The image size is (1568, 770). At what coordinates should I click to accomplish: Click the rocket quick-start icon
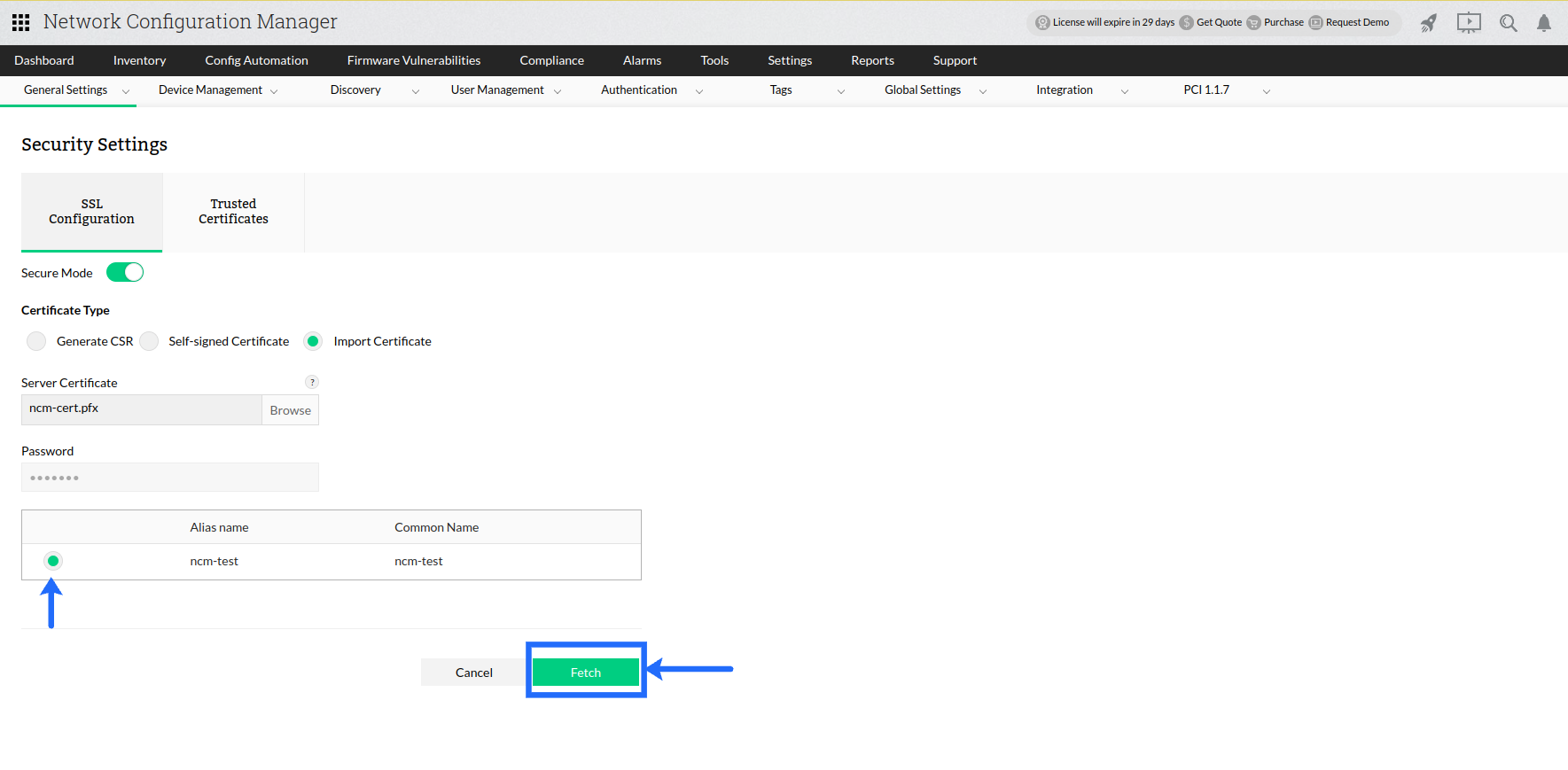(x=1429, y=23)
